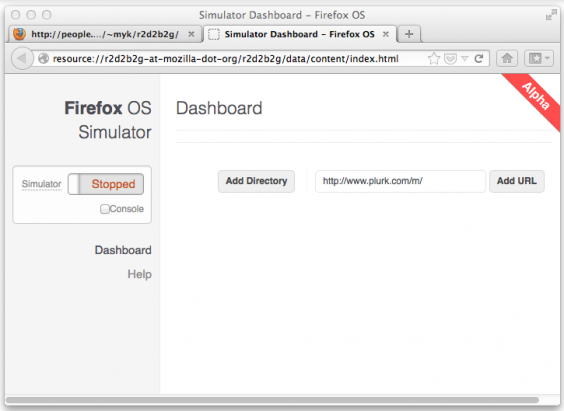Click the Firefox logo favicon on first tab
The height and width of the screenshot is (411, 564).
(x=19, y=34)
